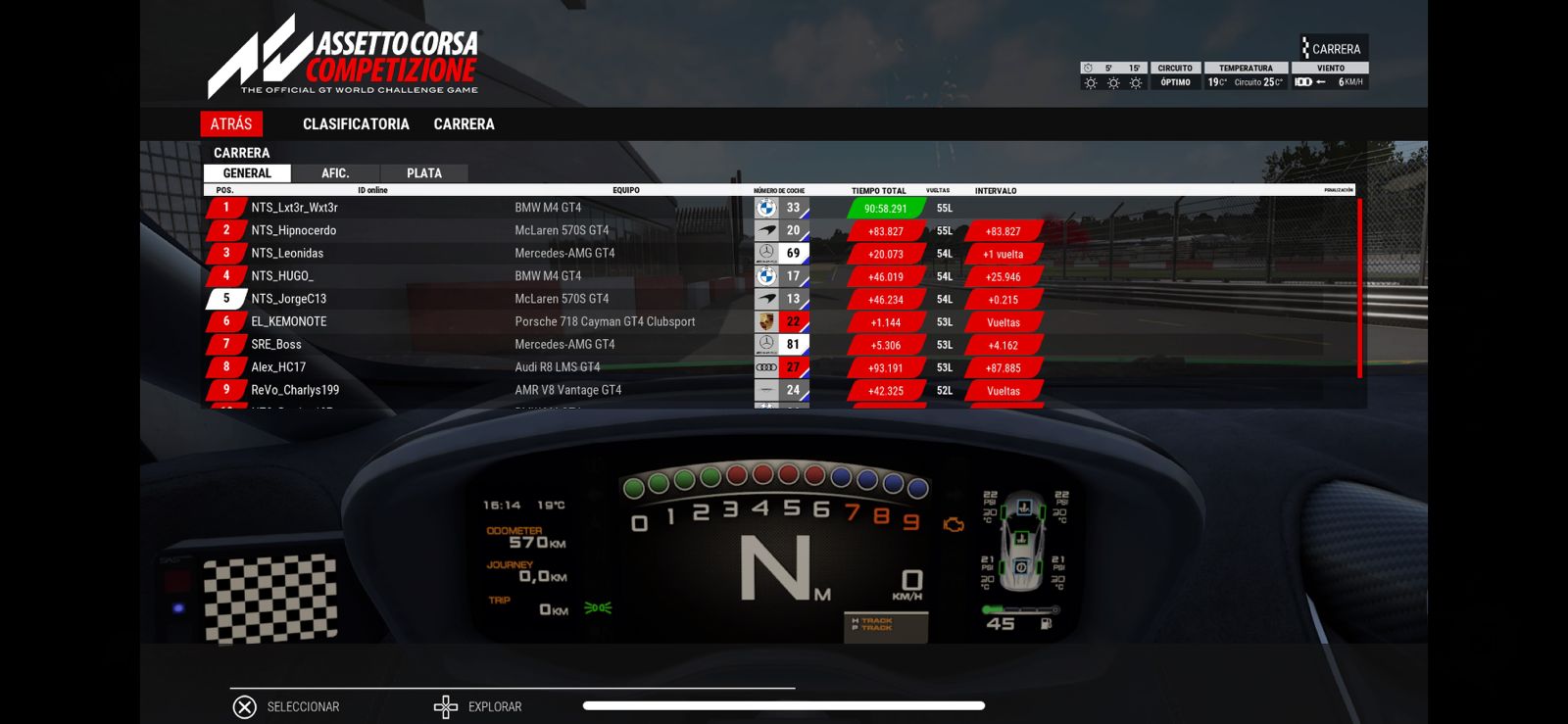Click the EQUIPO column header
The image size is (1568, 724).
coord(626,191)
